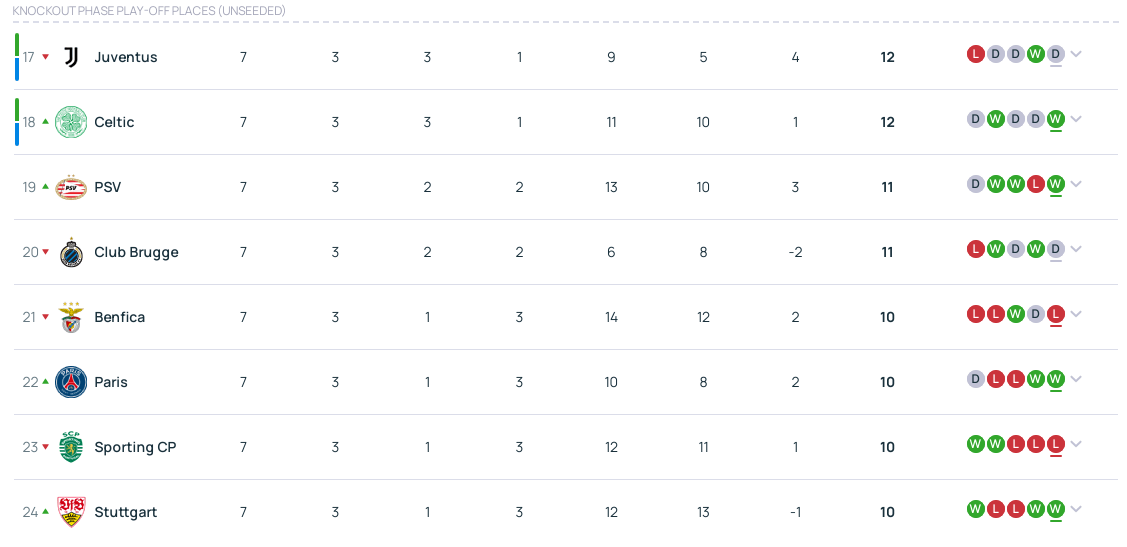Screen dimensions: 1127x547
Task: Open the Sporting CP team name
Action: click(135, 447)
